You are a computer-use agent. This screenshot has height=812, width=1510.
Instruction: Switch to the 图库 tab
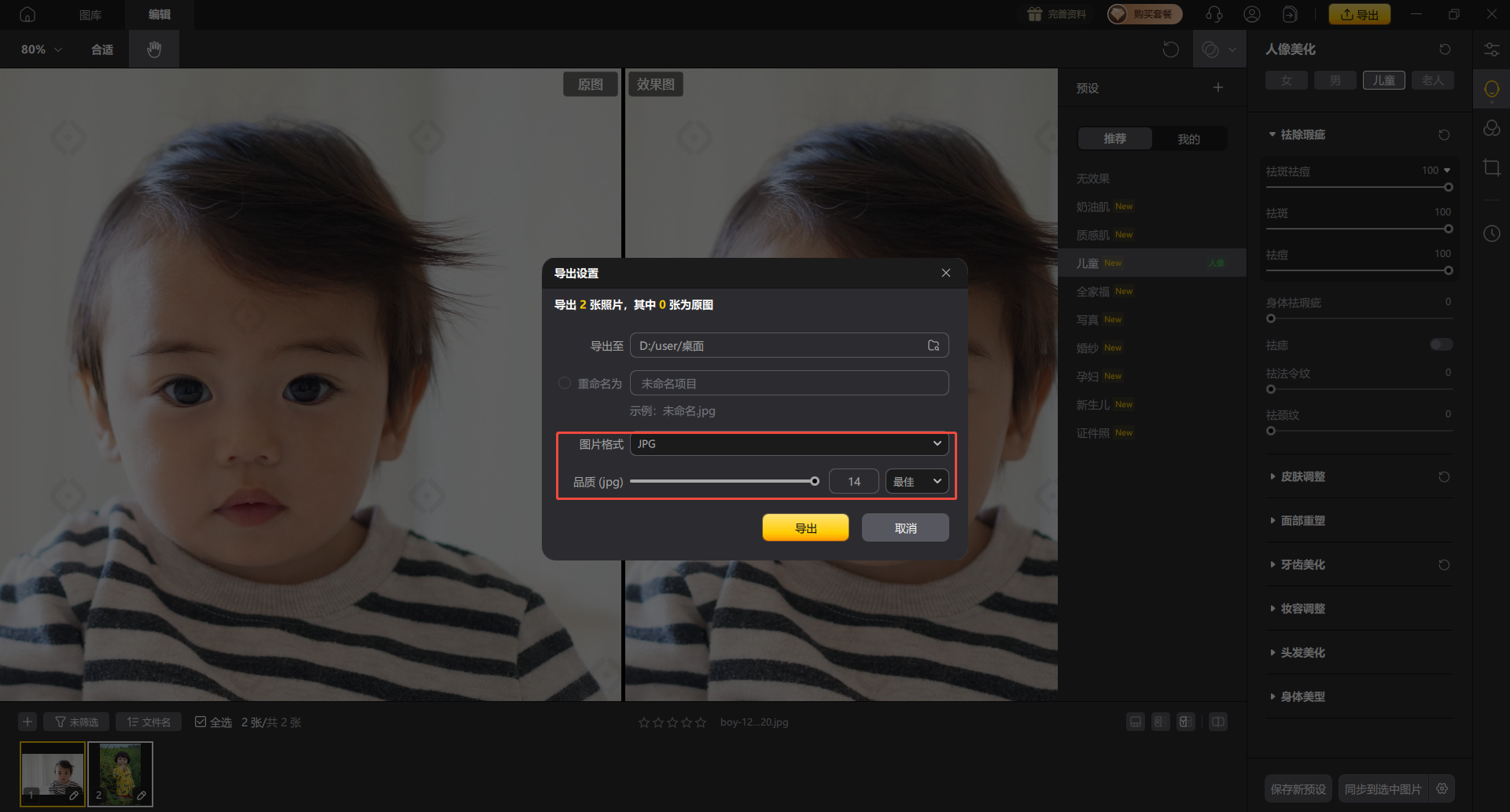(90, 14)
